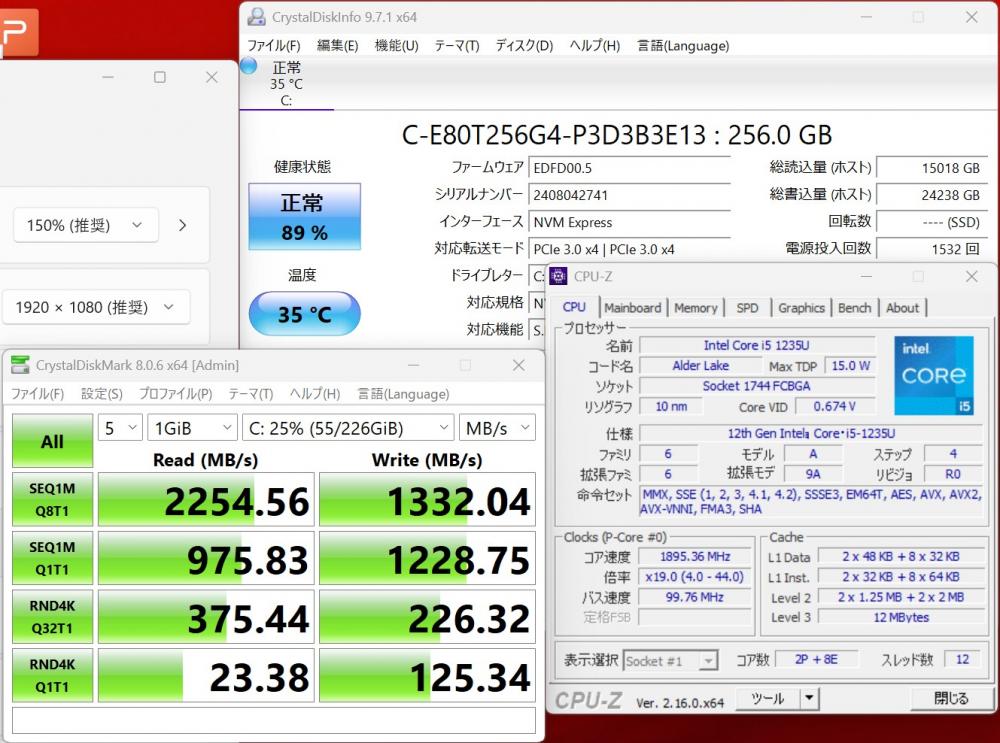This screenshot has height=743, width=1000.
Task: Click the 1332.04 write result cell
Action: tap(427, 500)
